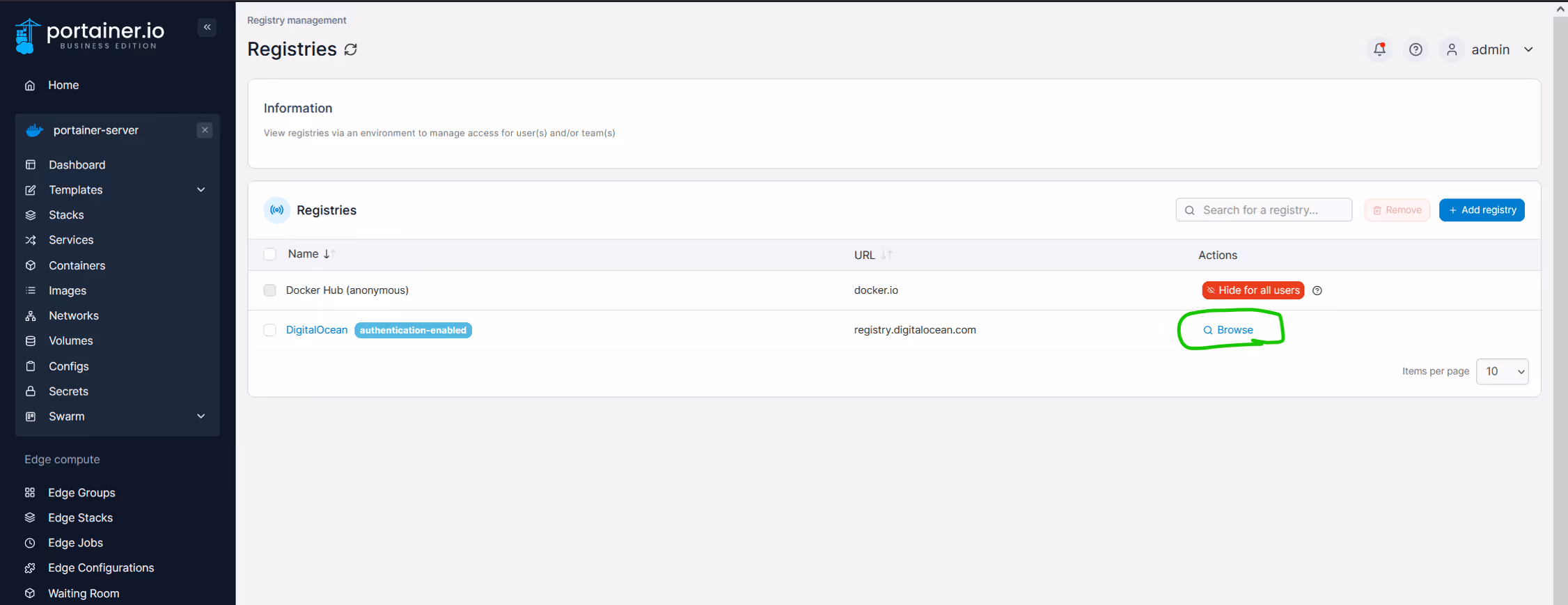Click the Registry management breadcrumb

(297, 20)
